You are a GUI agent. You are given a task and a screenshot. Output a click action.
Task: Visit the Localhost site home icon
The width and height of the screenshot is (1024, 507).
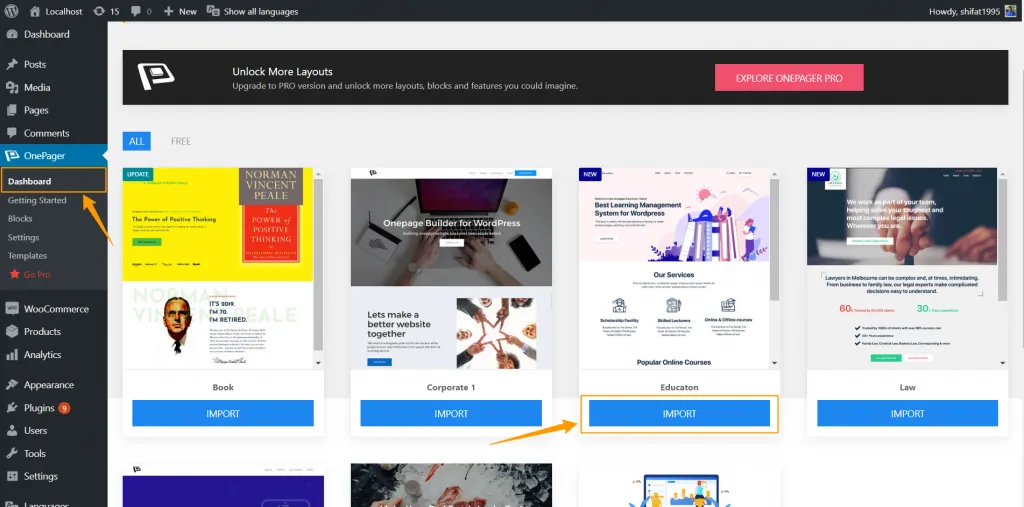tap(35, 11)
